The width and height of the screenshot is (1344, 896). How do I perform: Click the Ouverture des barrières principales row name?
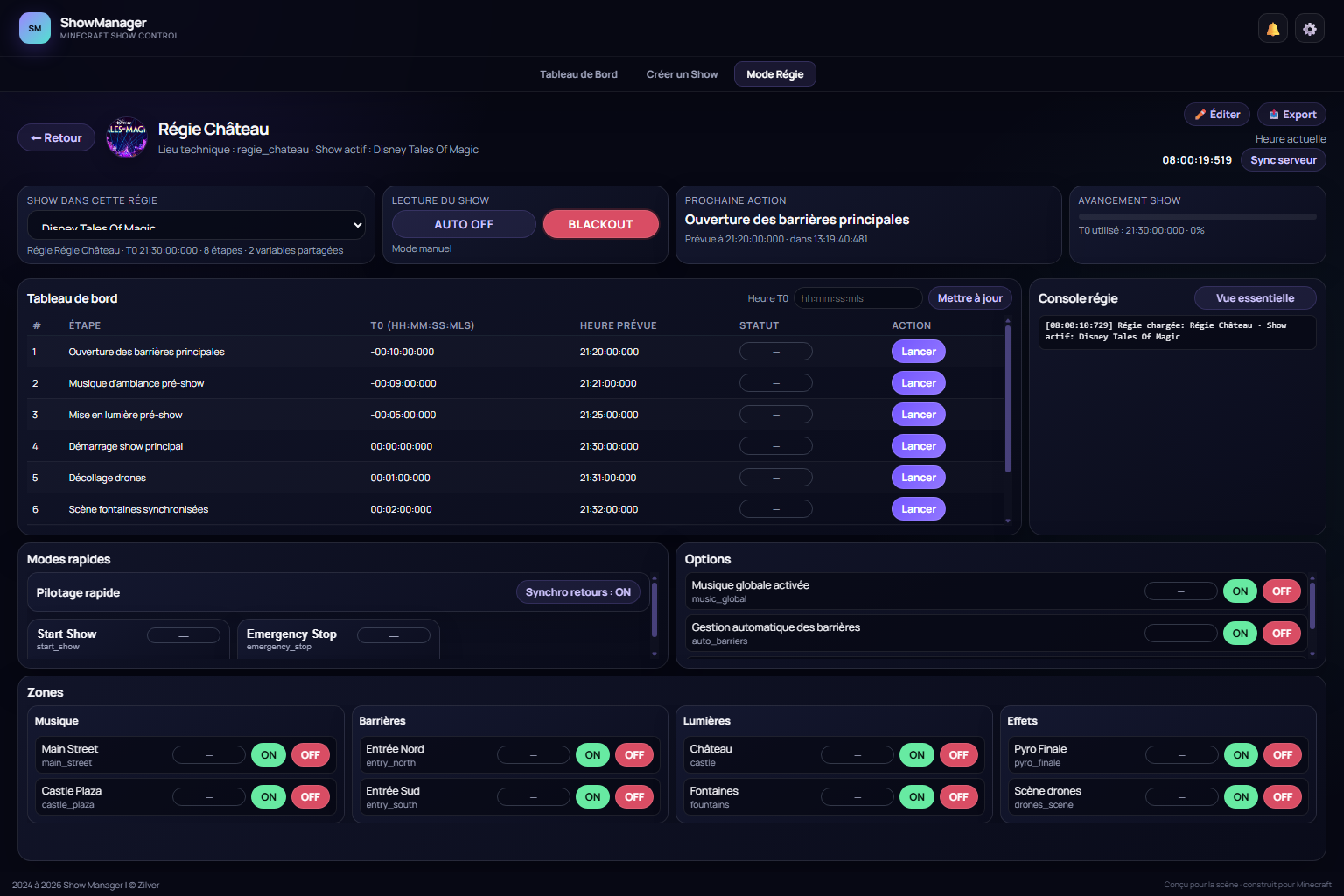tap(146, 352)
